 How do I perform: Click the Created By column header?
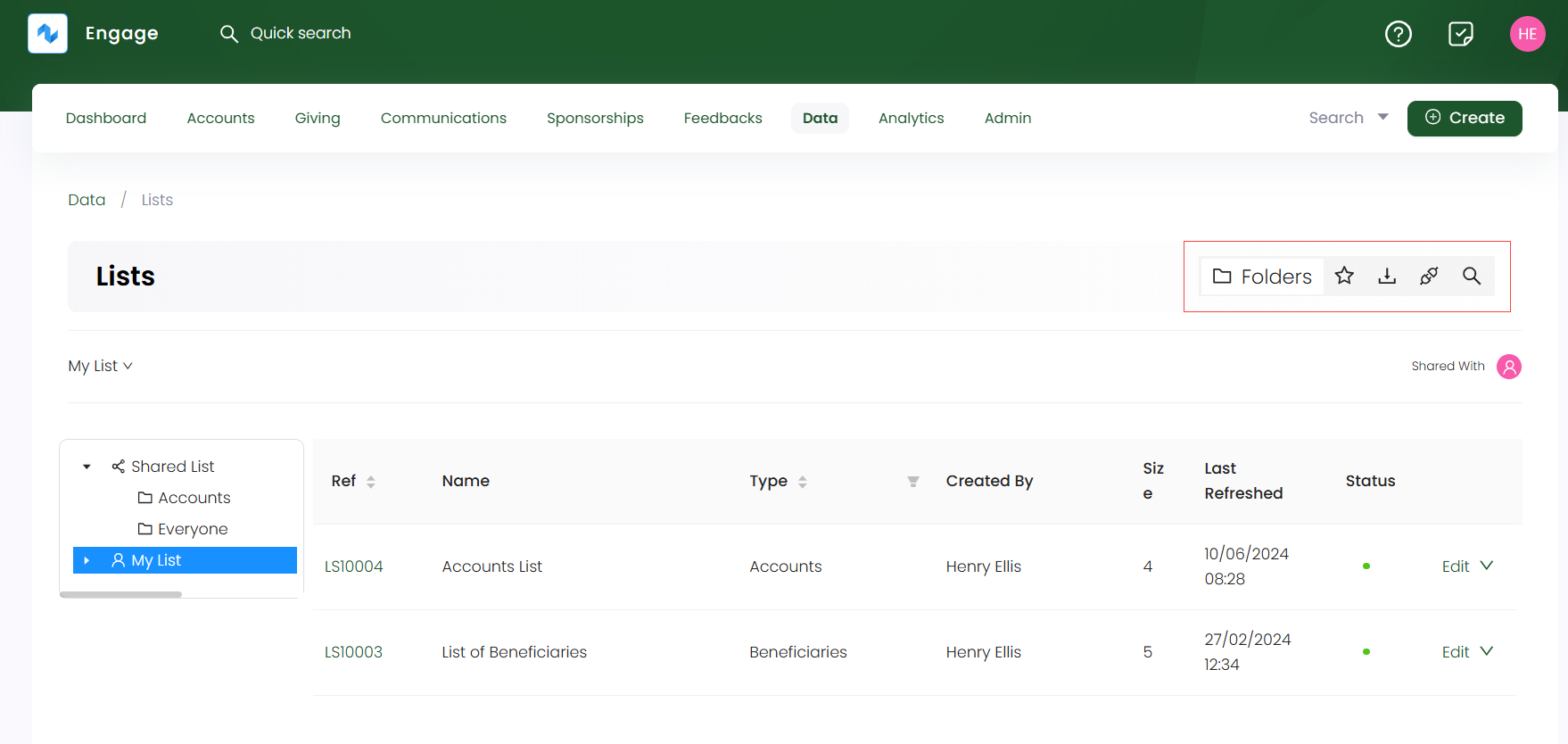click(989, 481)
